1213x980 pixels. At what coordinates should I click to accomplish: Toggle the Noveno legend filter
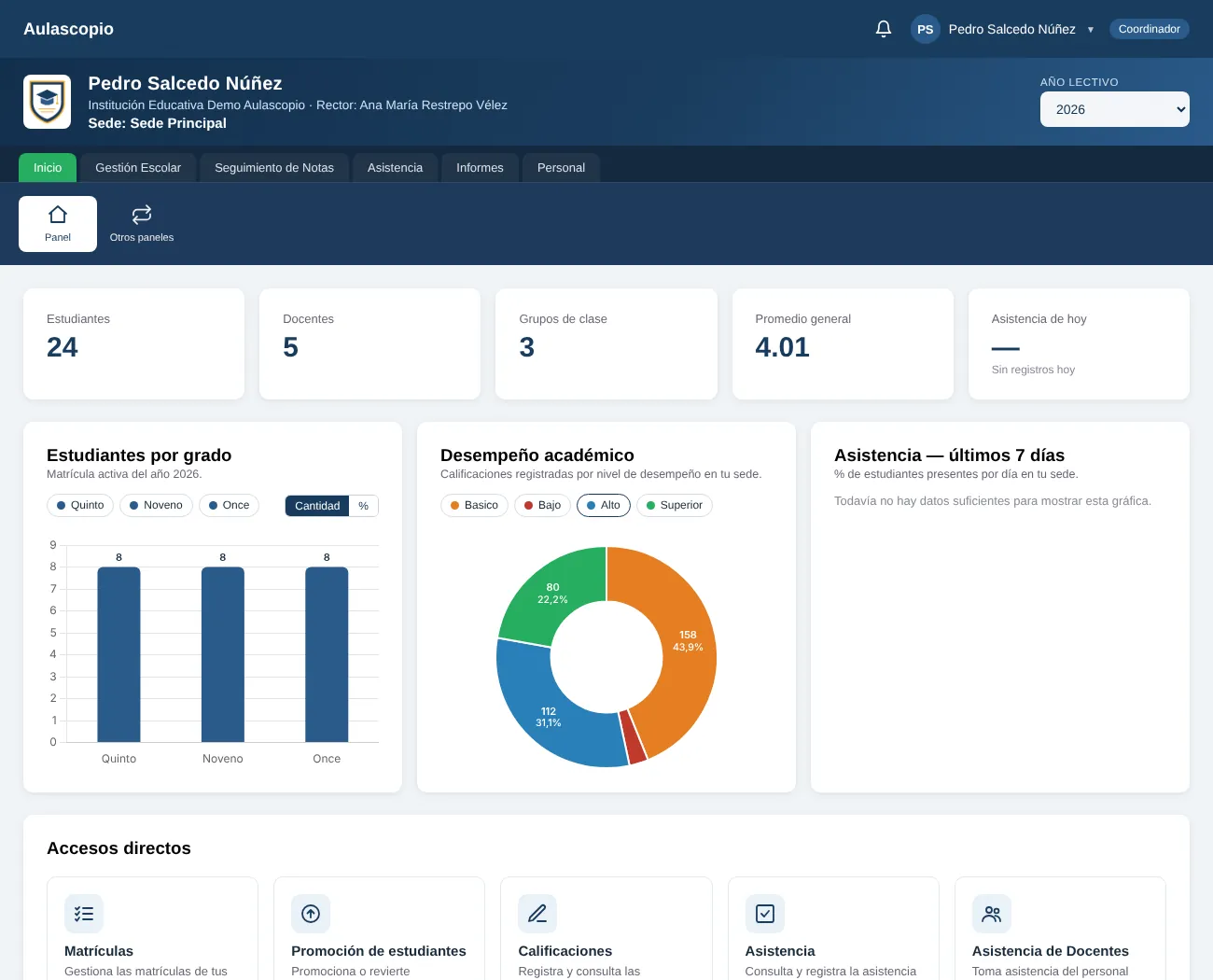(156, 505)
